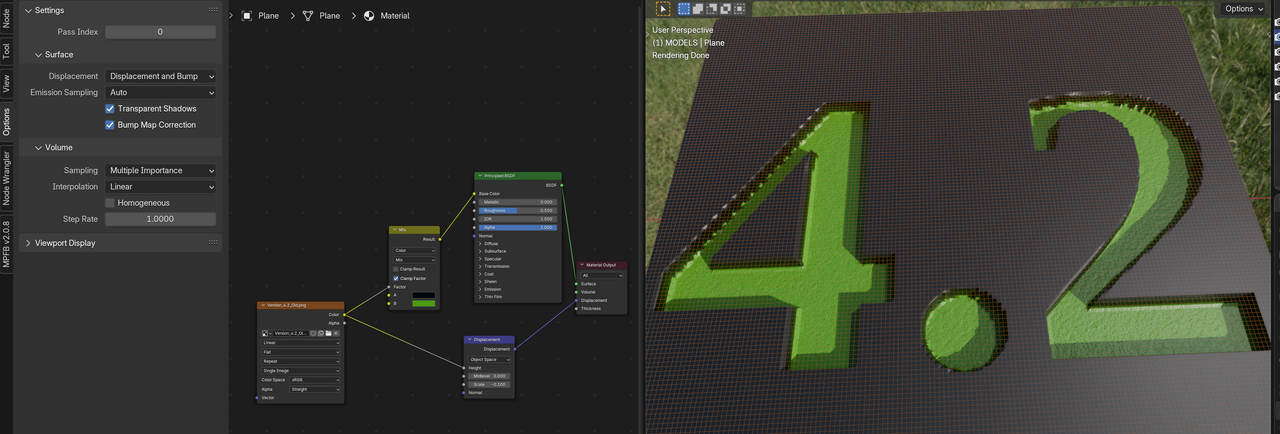Screen dimensions: 1280x434
Task: Enable Transparent Shadows checkbox
Action: tap(110, 109)
